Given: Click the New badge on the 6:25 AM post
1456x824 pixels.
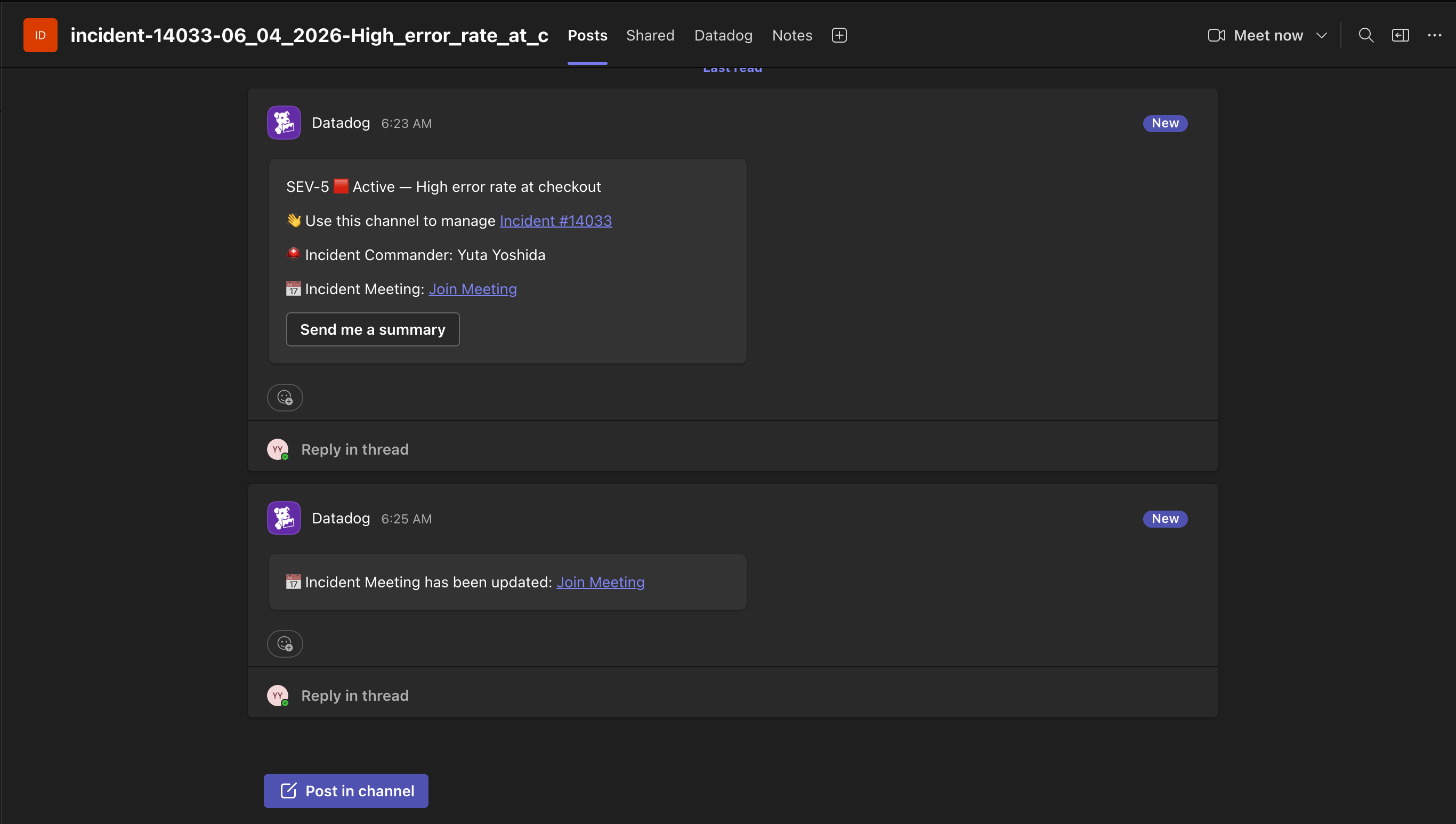Looking at the screenshot, I should (x=1165, y=519).
